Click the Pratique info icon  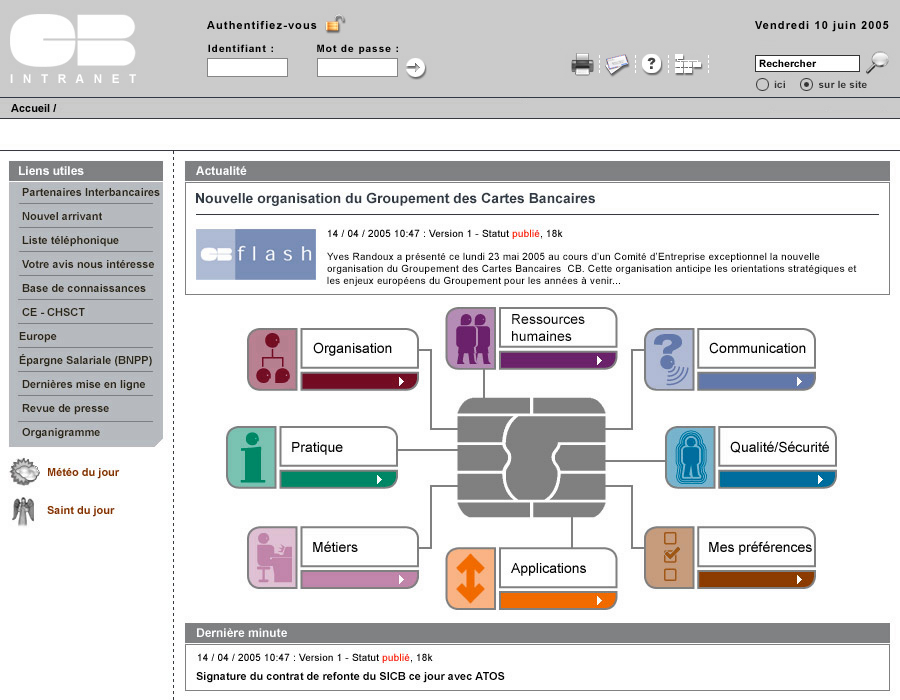(x=252, y=457)
